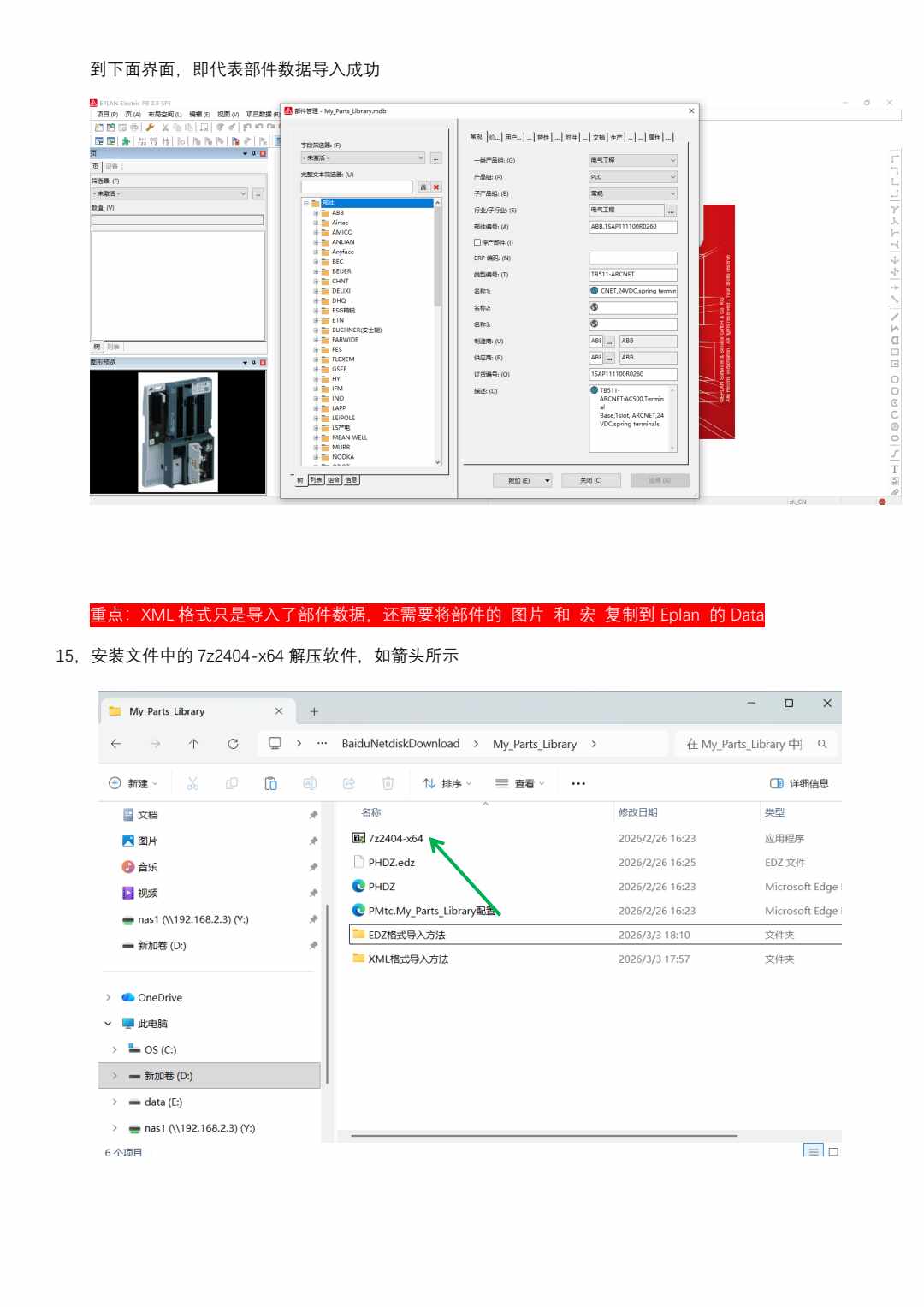Switch to large thumbnails view in Explorer status bar
Viewport: 924px width, 1307px height.
pos(833,1151)
